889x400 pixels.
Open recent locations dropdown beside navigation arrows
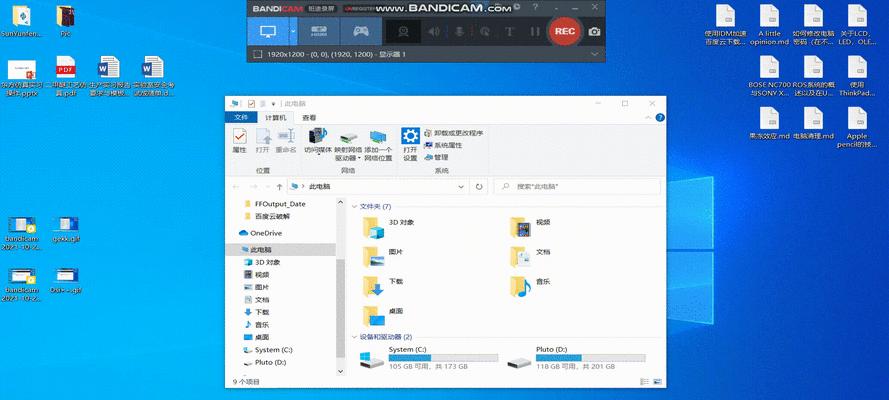click(x=268, y=186)
